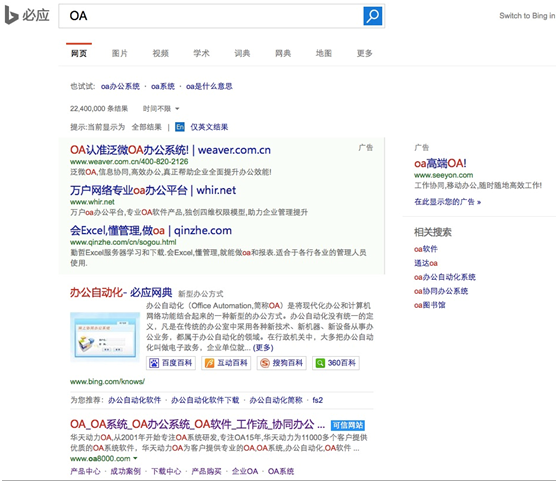558x483 pixels.
Task: Open the 360百科 source button
Action: point(336,363)
